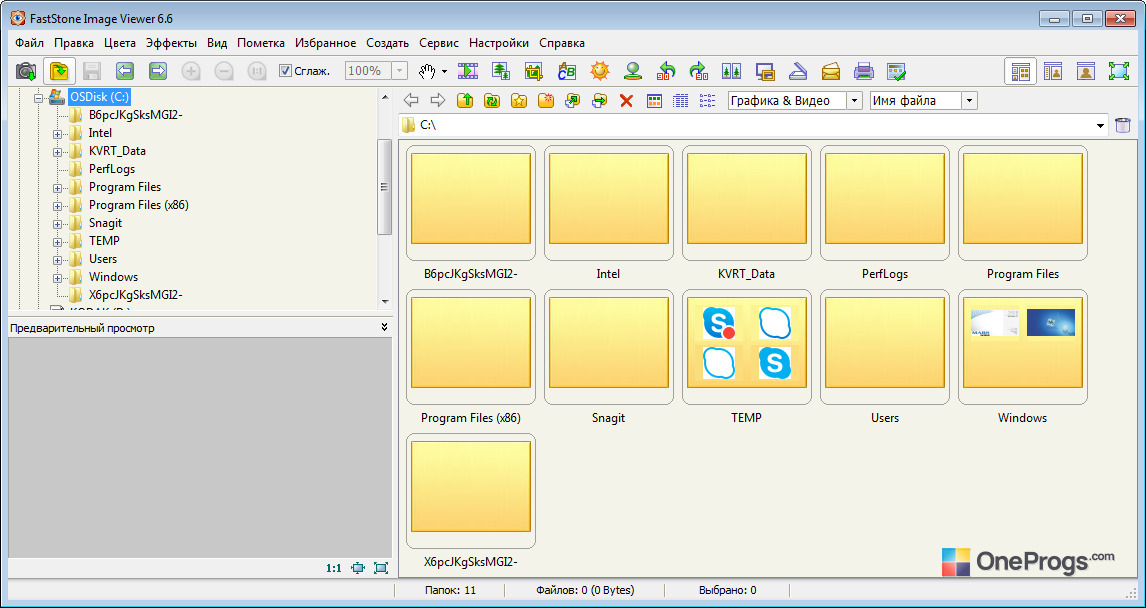Start the slideshow with film icon
1146x608 pixels.
click(x=468, y=71)
